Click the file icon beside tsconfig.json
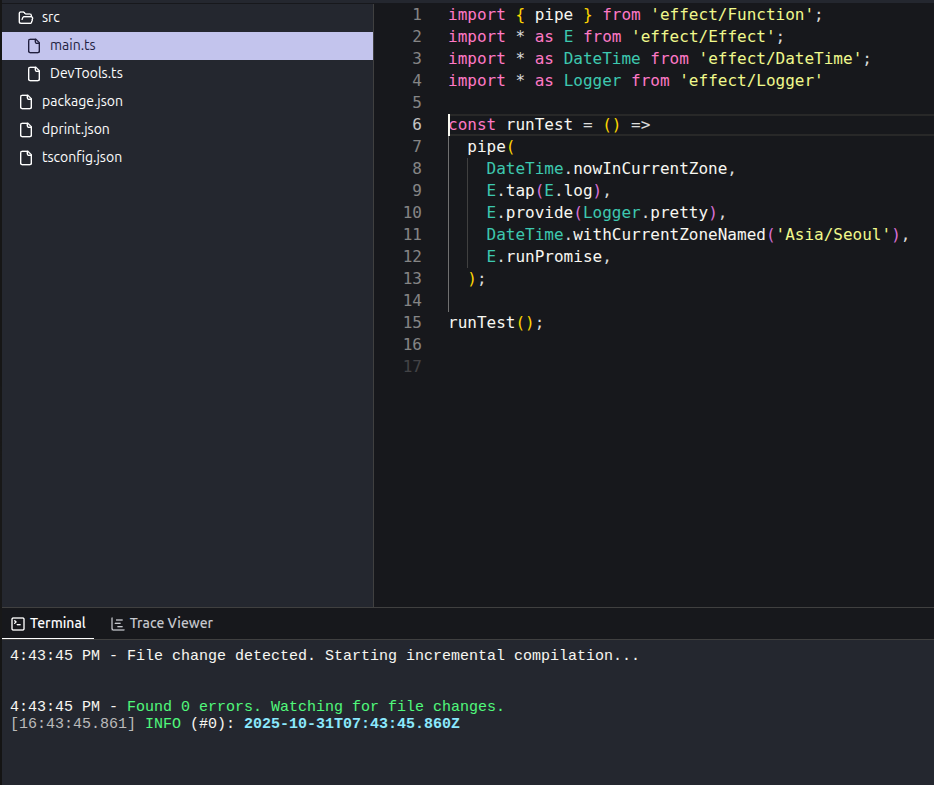Image resolution: width=934 pixels, height=785 pixels. tap(26, 158)
